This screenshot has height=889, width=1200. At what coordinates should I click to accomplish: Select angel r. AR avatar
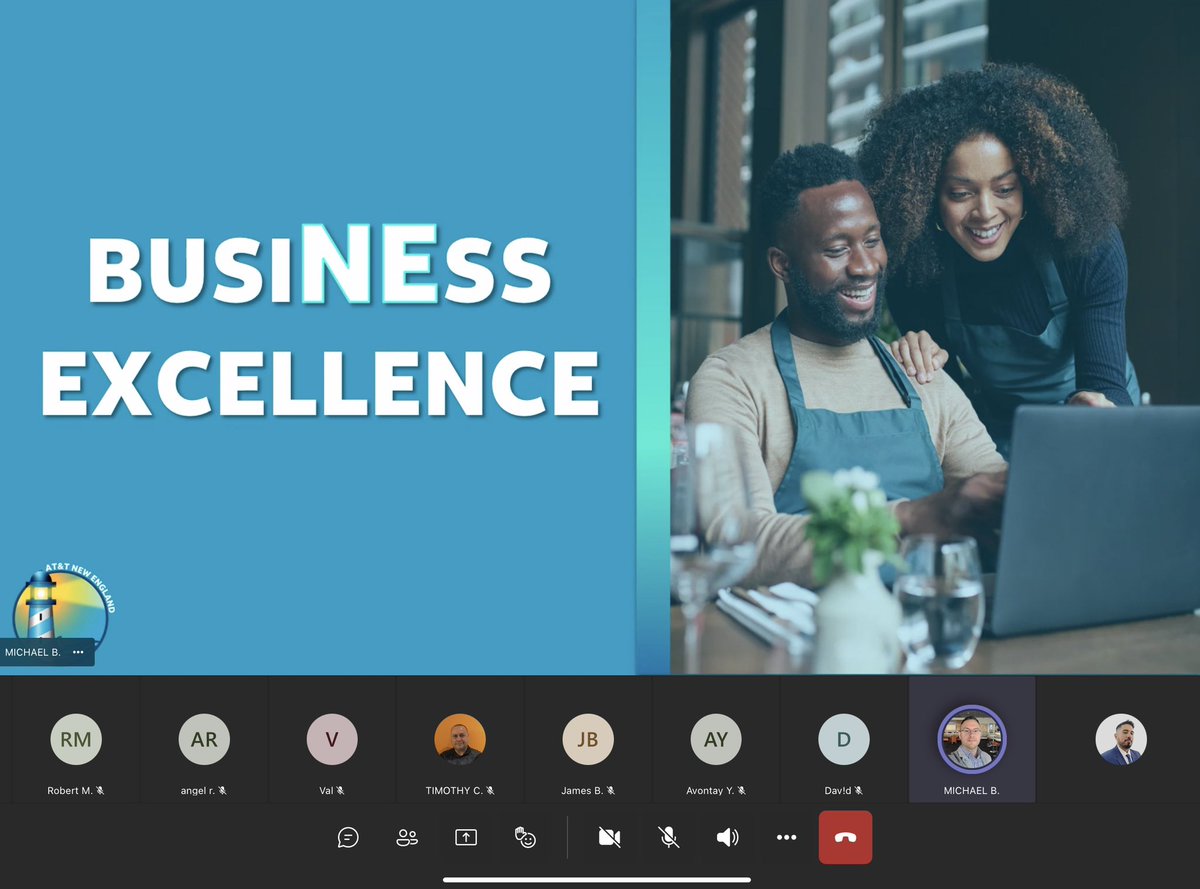pos(204,740)
